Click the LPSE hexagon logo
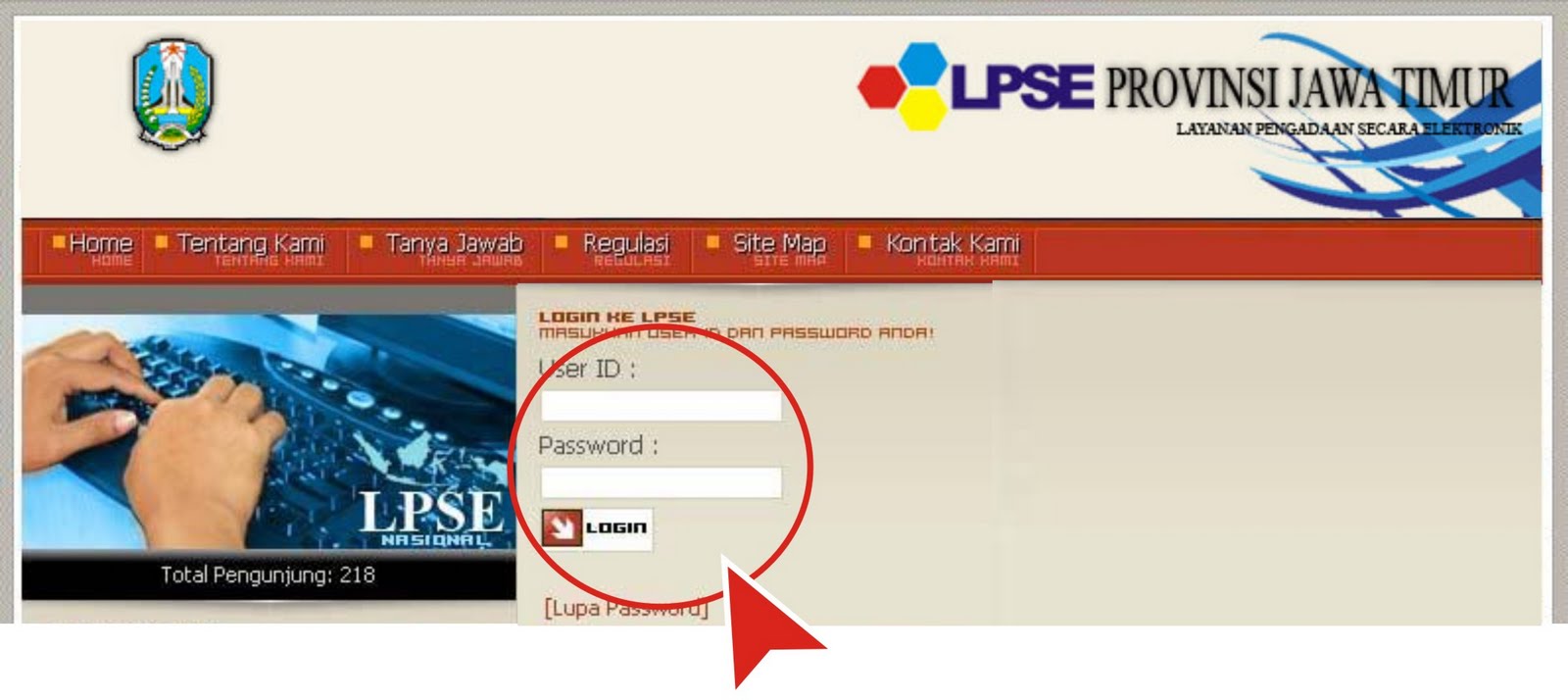 click(x=904, y=86)
